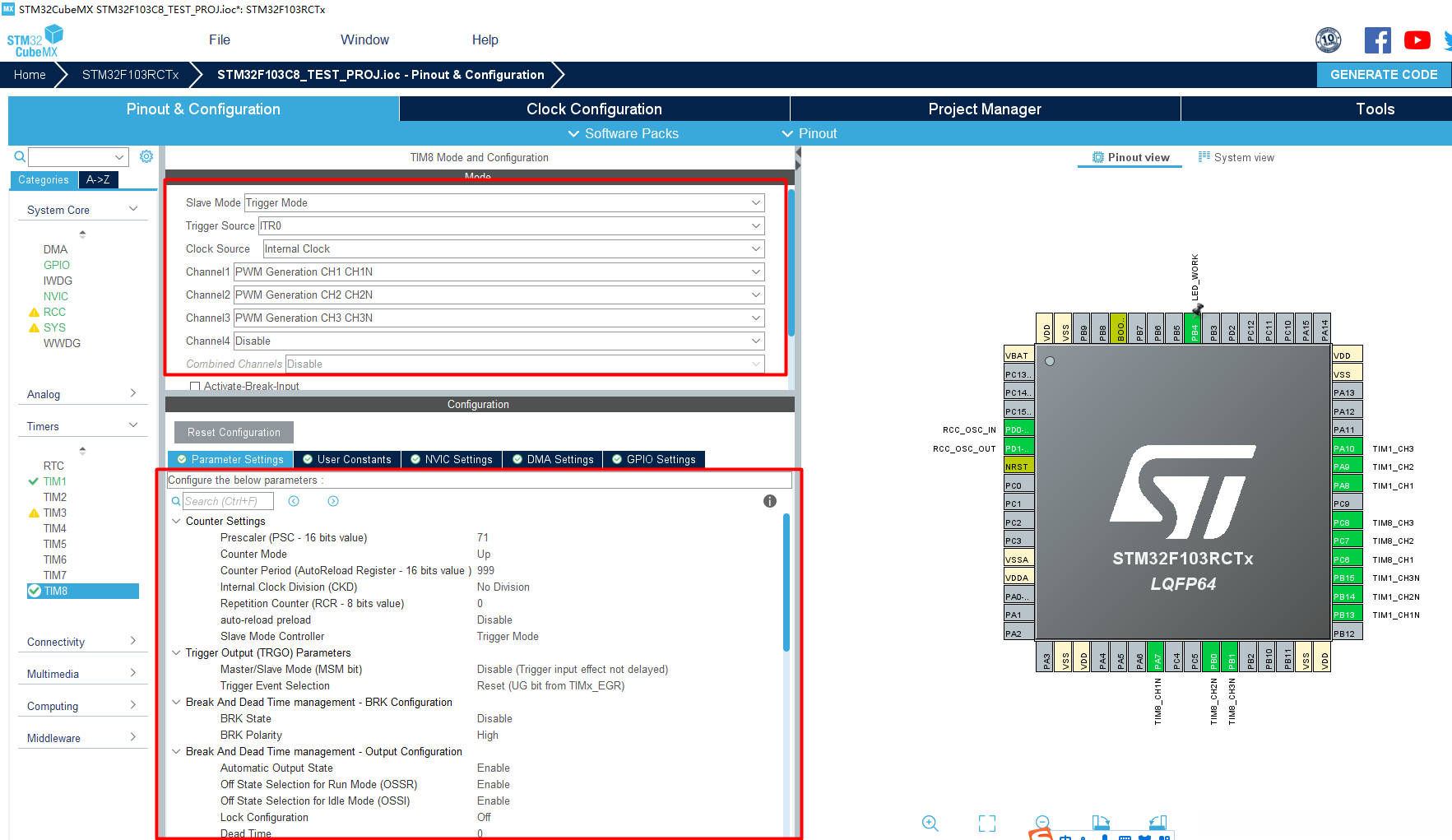1452x840 pixels.
Task: Open the settings gear in the categories panel
Action: coord(146,156)
